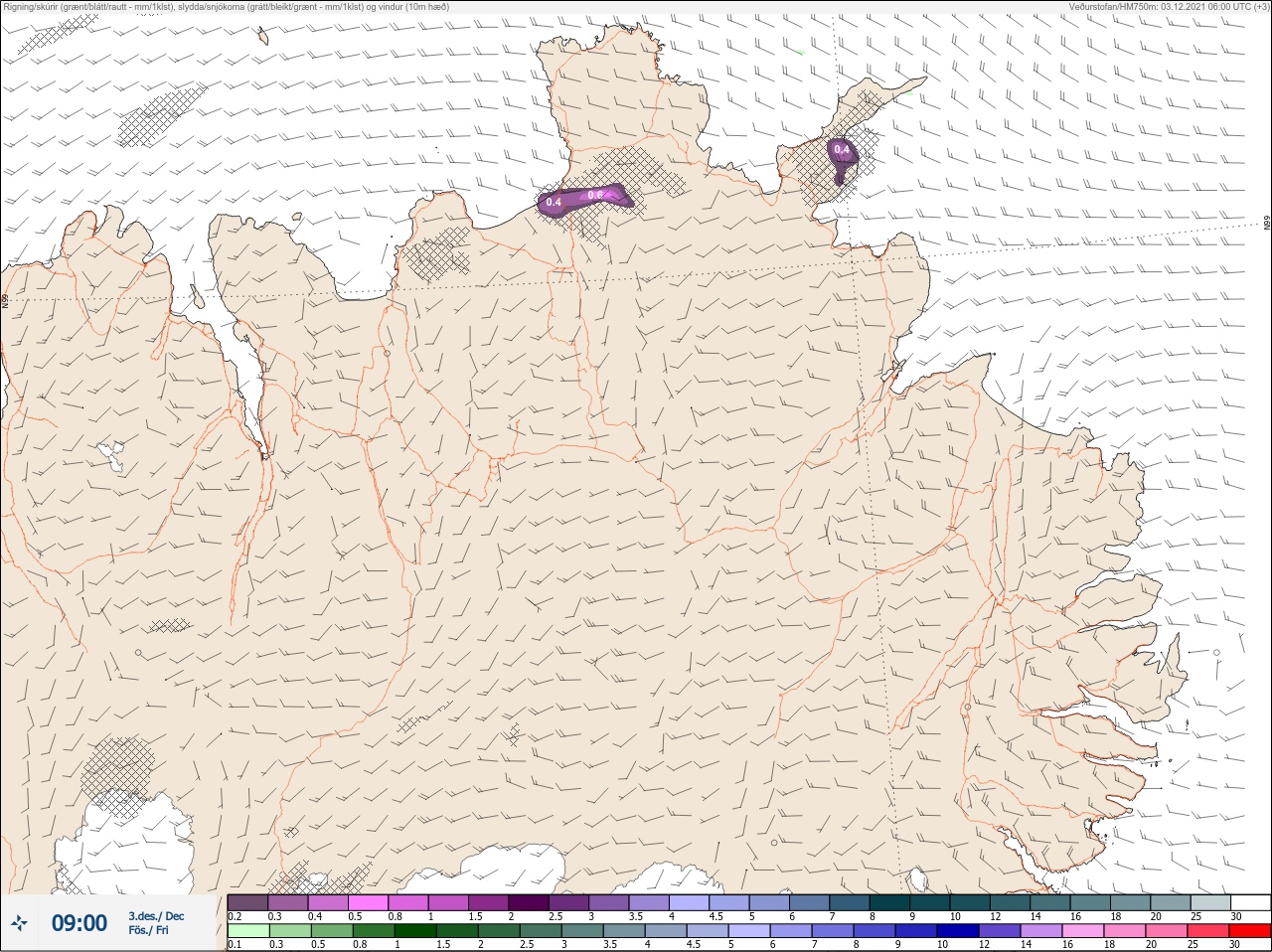Select the '3.des./ Dec' date text
The width and height of the screenshot is (1272, 952).
(156, 916)
